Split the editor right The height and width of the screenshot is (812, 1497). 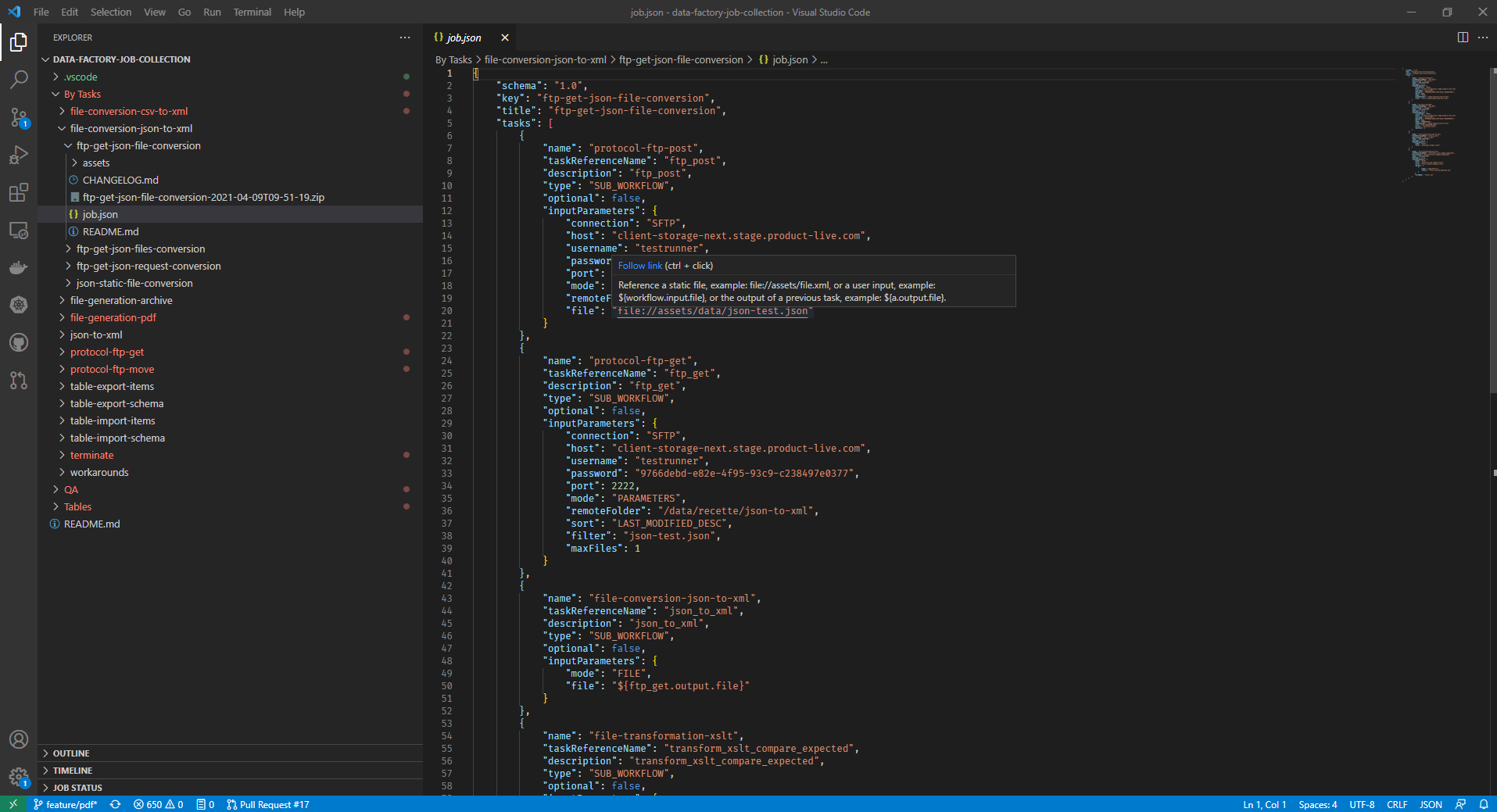click(x=1463, y=38)
